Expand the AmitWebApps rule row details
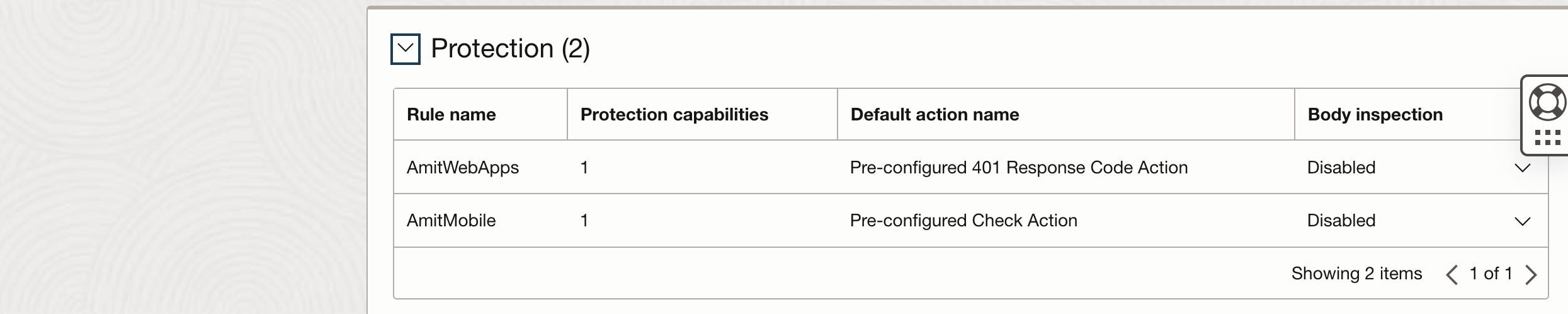Image resolution: width=1568 pixels, height=314 pixels. [1522, 168]
